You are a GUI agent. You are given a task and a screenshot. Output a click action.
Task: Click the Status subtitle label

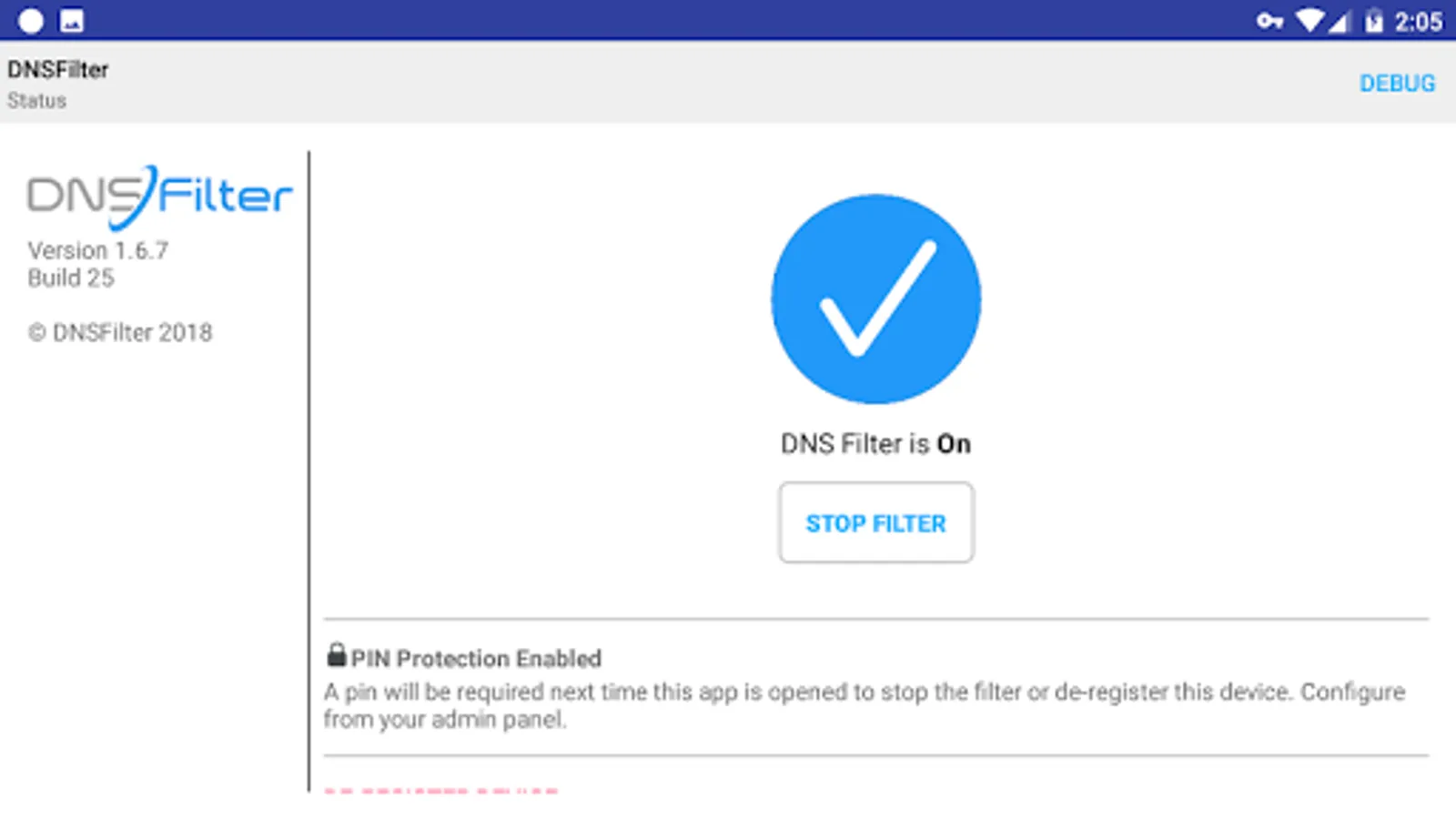pos(37,101)
